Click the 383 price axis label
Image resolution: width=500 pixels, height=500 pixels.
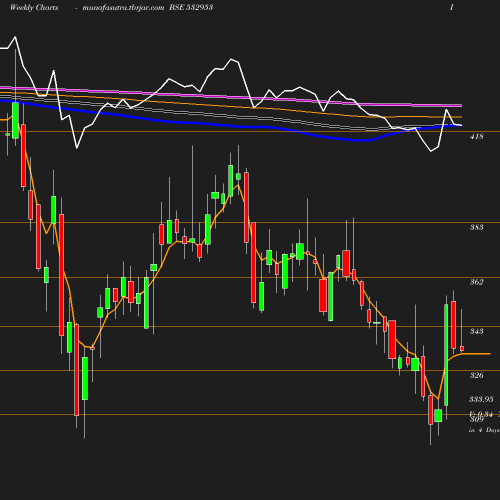(476, 227)
